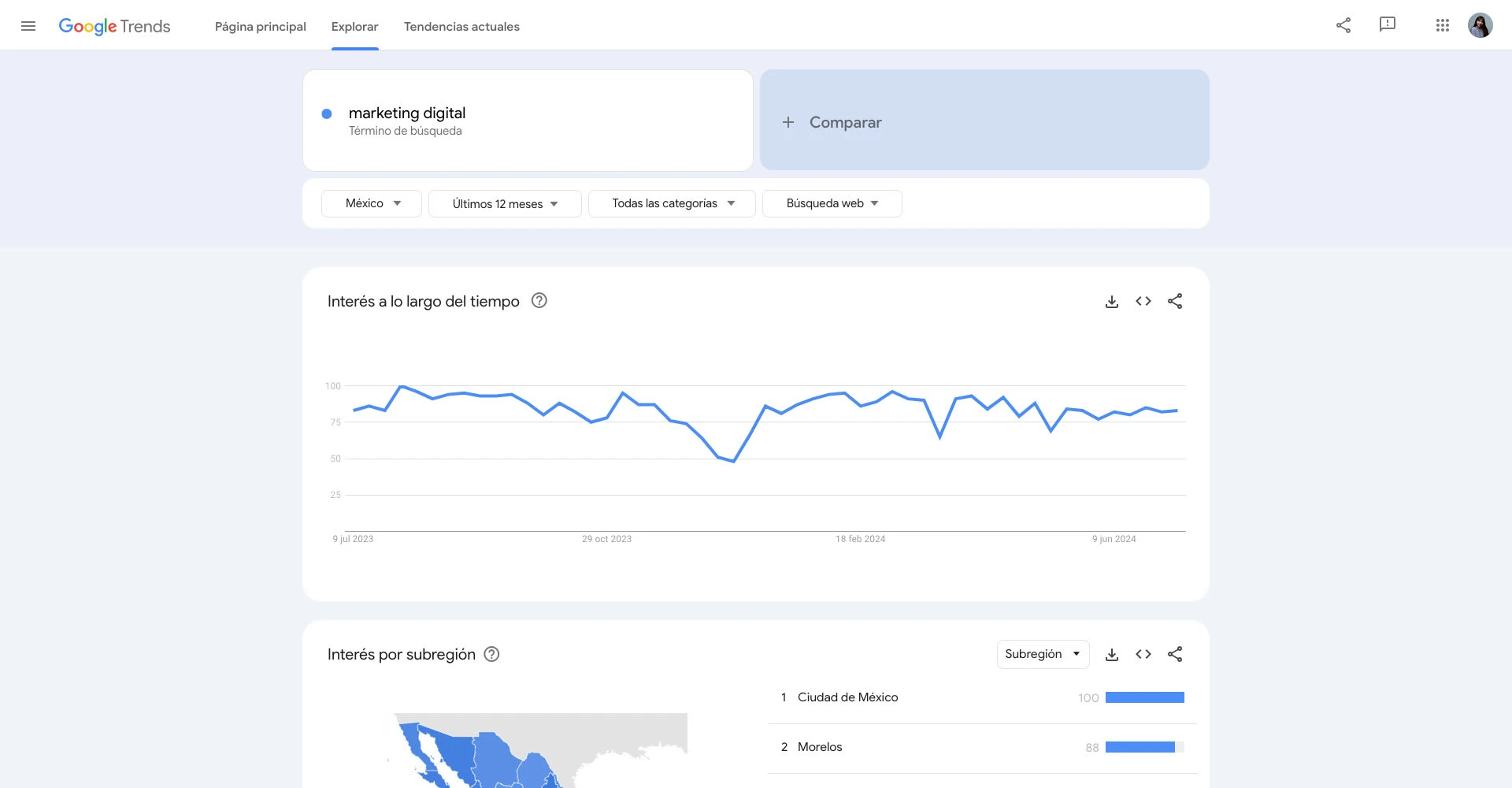
Task: Open the México region dropdown
Action: (x=371, y=203)
